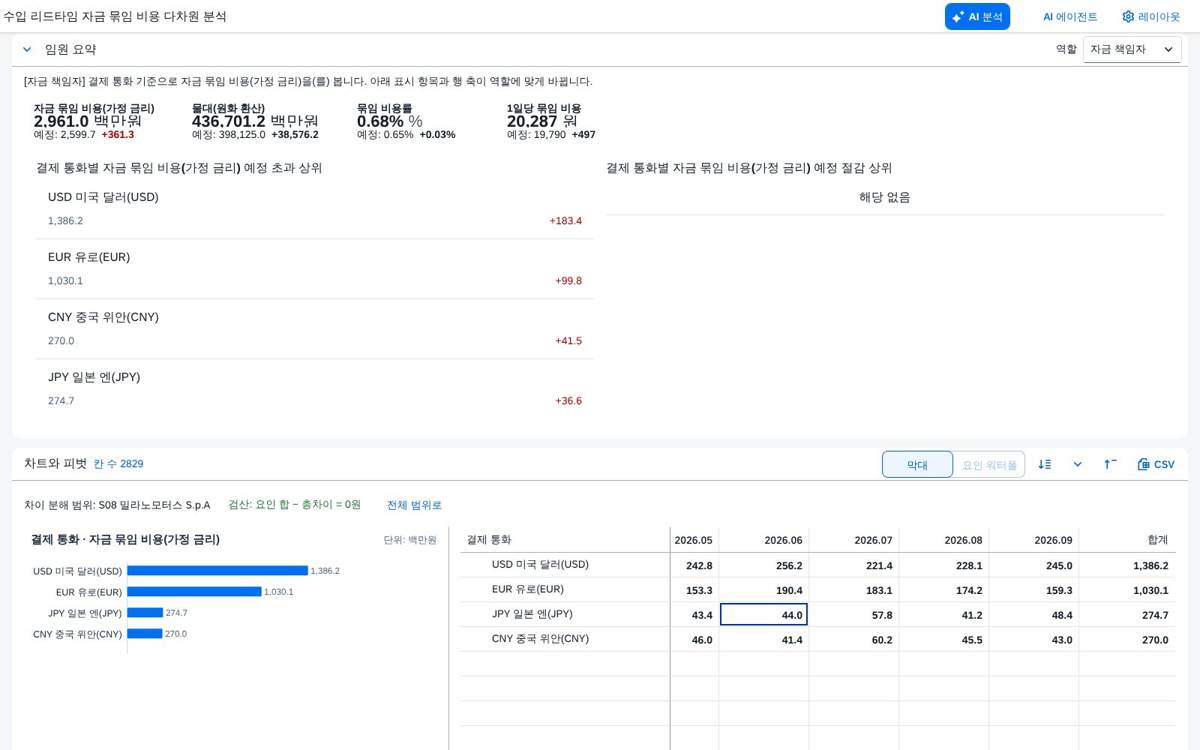Open the EUR 유로(EUR) summary row
1200x750 pixels.
pos(315,269)
